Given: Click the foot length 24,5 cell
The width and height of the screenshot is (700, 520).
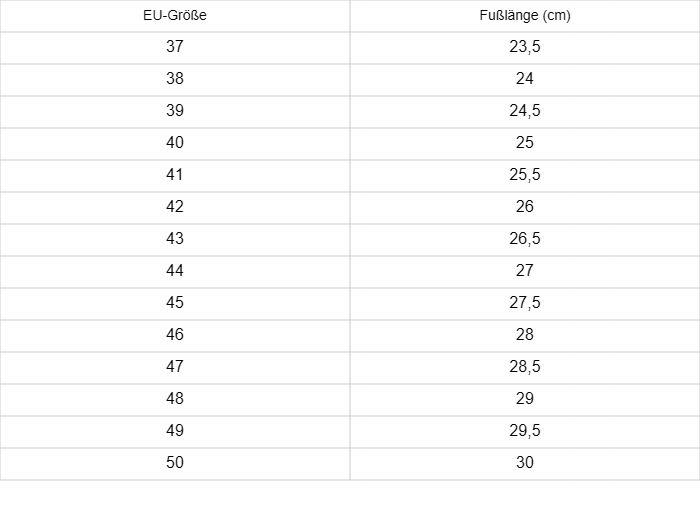Looking at the screenshot, I should pyautogui.click(x=524, y=110).
